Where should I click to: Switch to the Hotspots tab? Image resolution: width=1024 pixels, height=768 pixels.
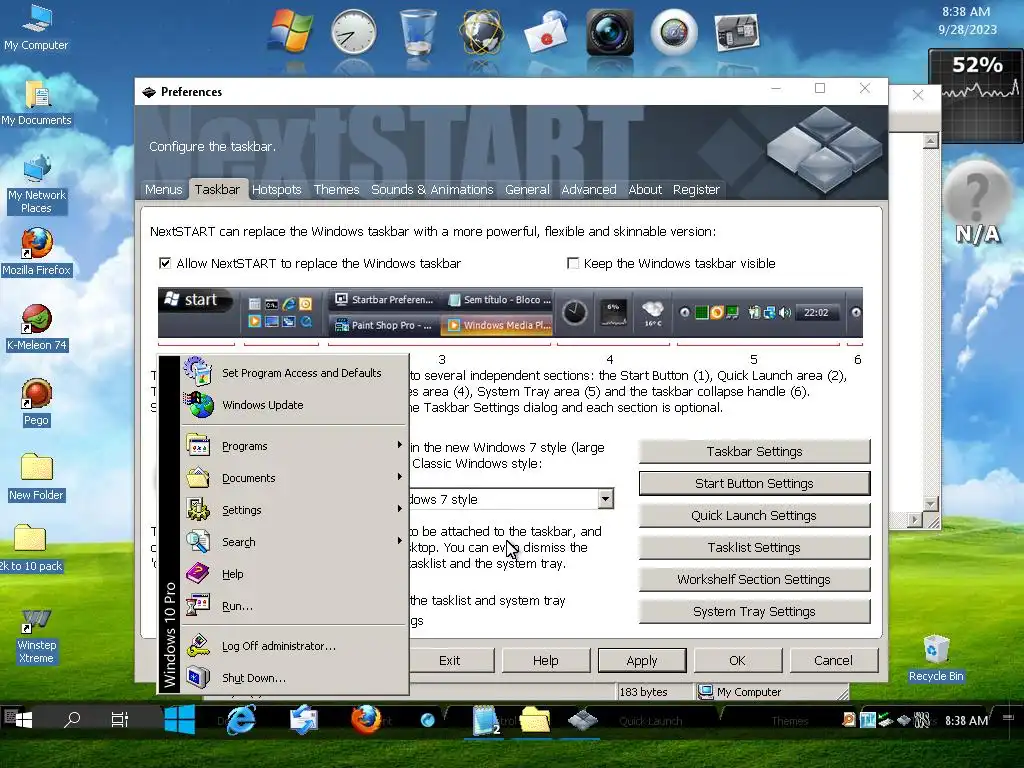[276, 189]
